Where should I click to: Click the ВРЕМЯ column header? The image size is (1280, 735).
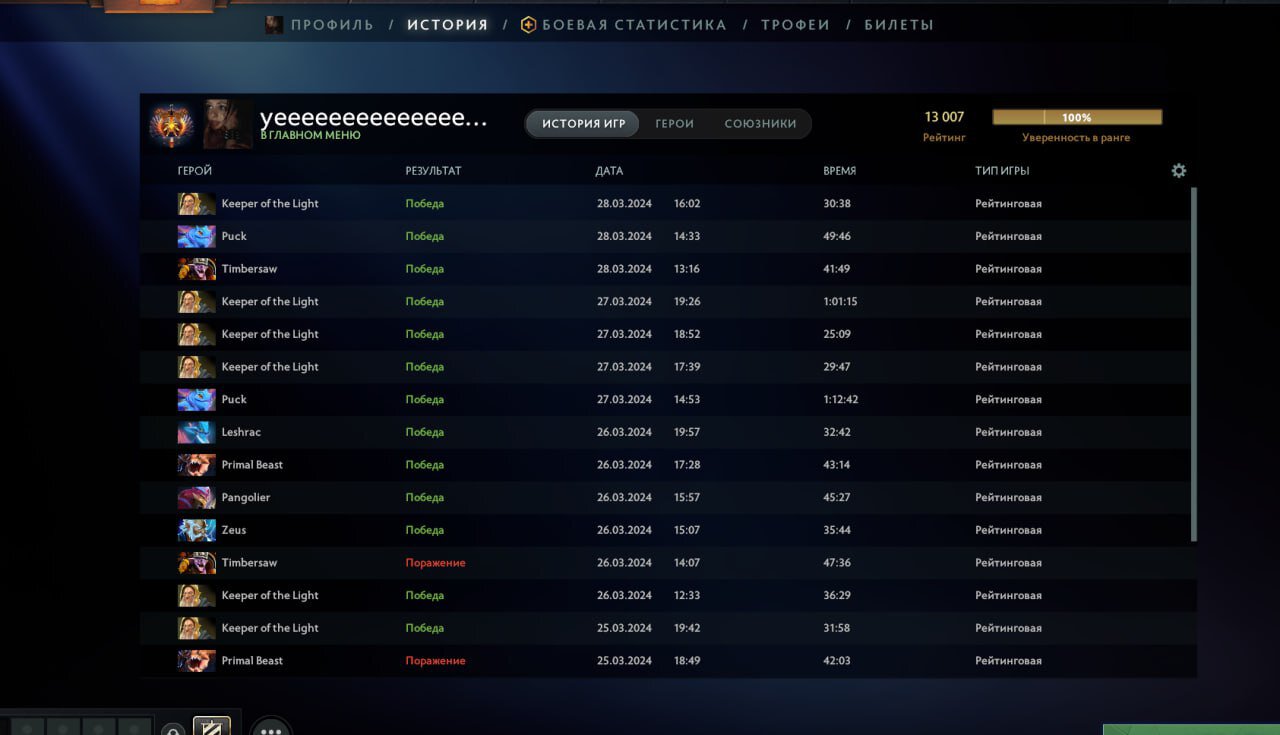(x=839, y=171)
